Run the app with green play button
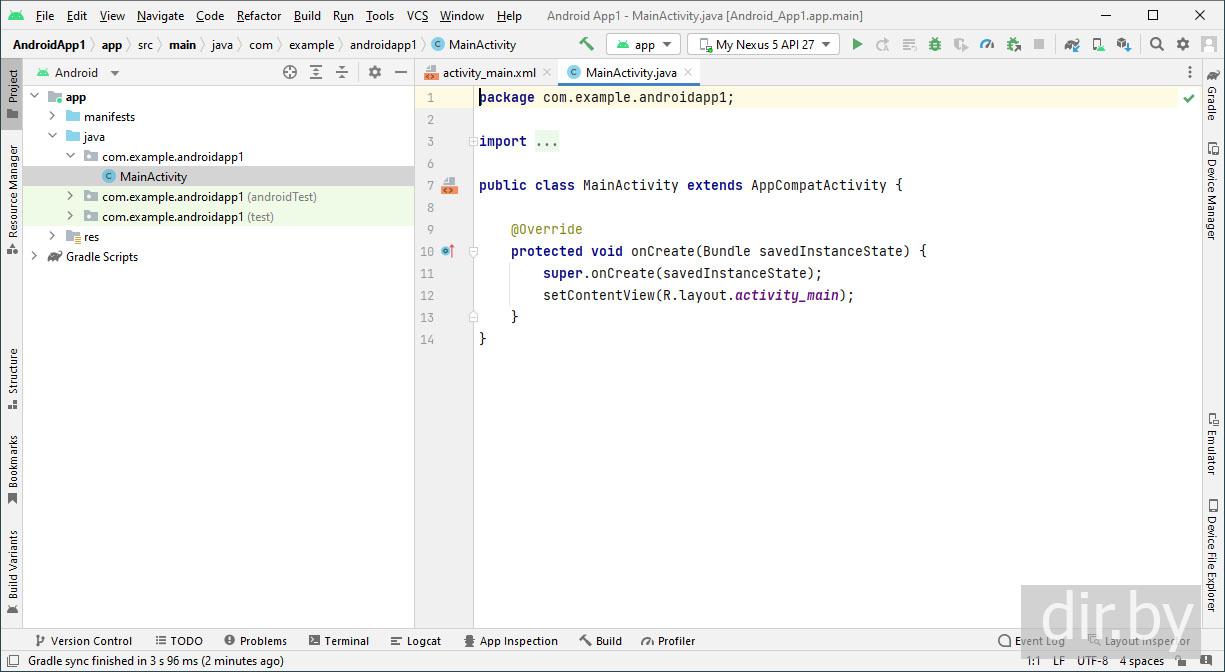 tap(857, 44)
